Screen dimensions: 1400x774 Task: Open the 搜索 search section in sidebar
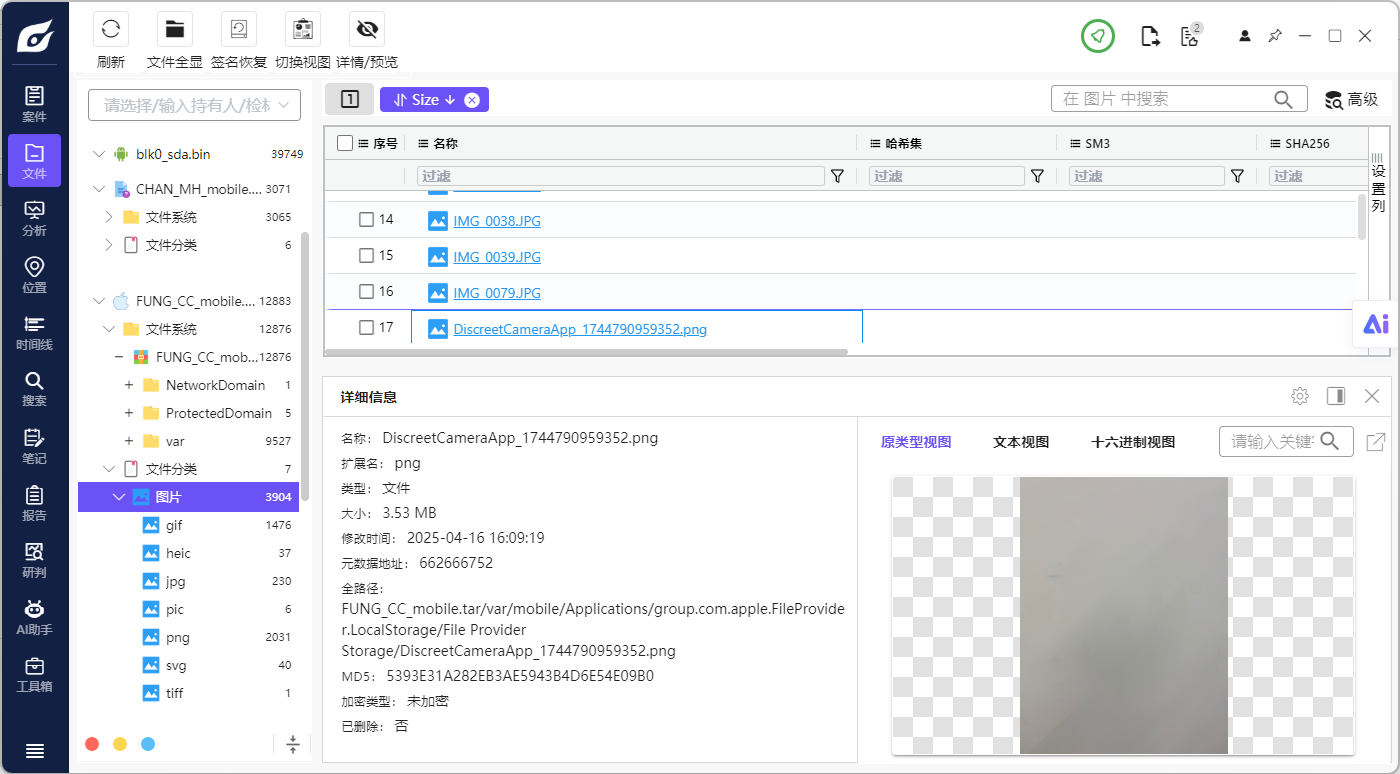[34, 389]
